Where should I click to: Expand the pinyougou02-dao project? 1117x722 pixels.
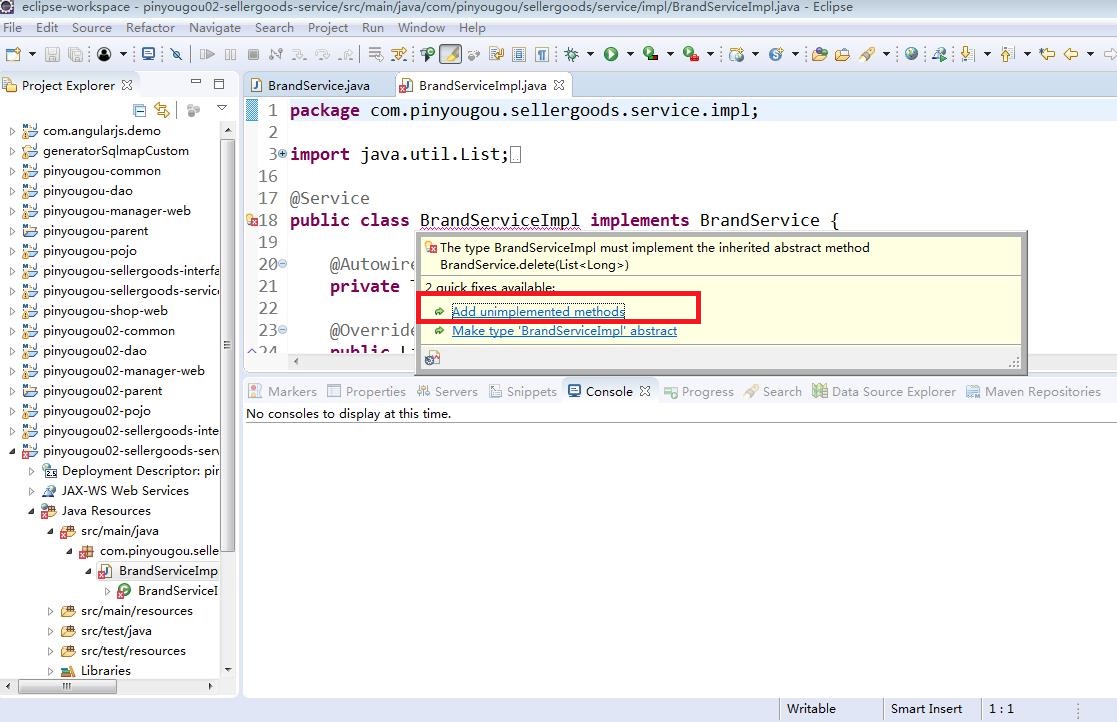(x=11, y=351)
